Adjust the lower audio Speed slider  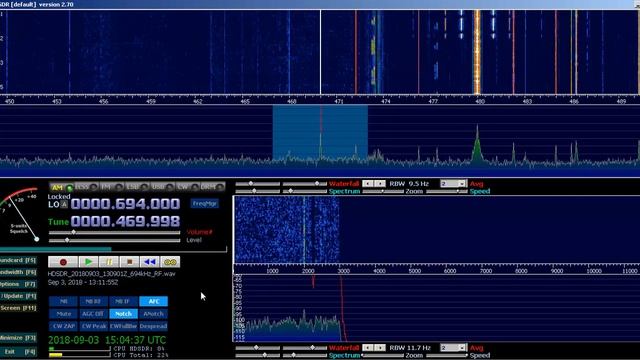tap(447, 355)
